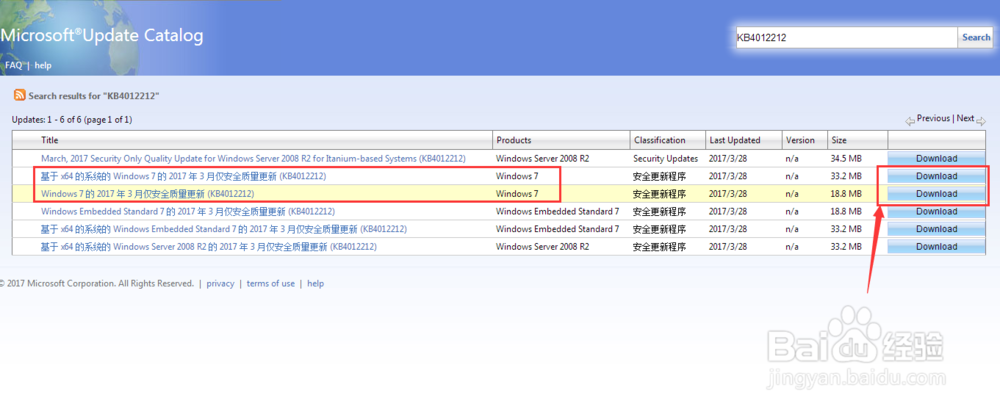1000x412 pixels.
Task: Sort results by Size column
Action: [x=839, y=140]
